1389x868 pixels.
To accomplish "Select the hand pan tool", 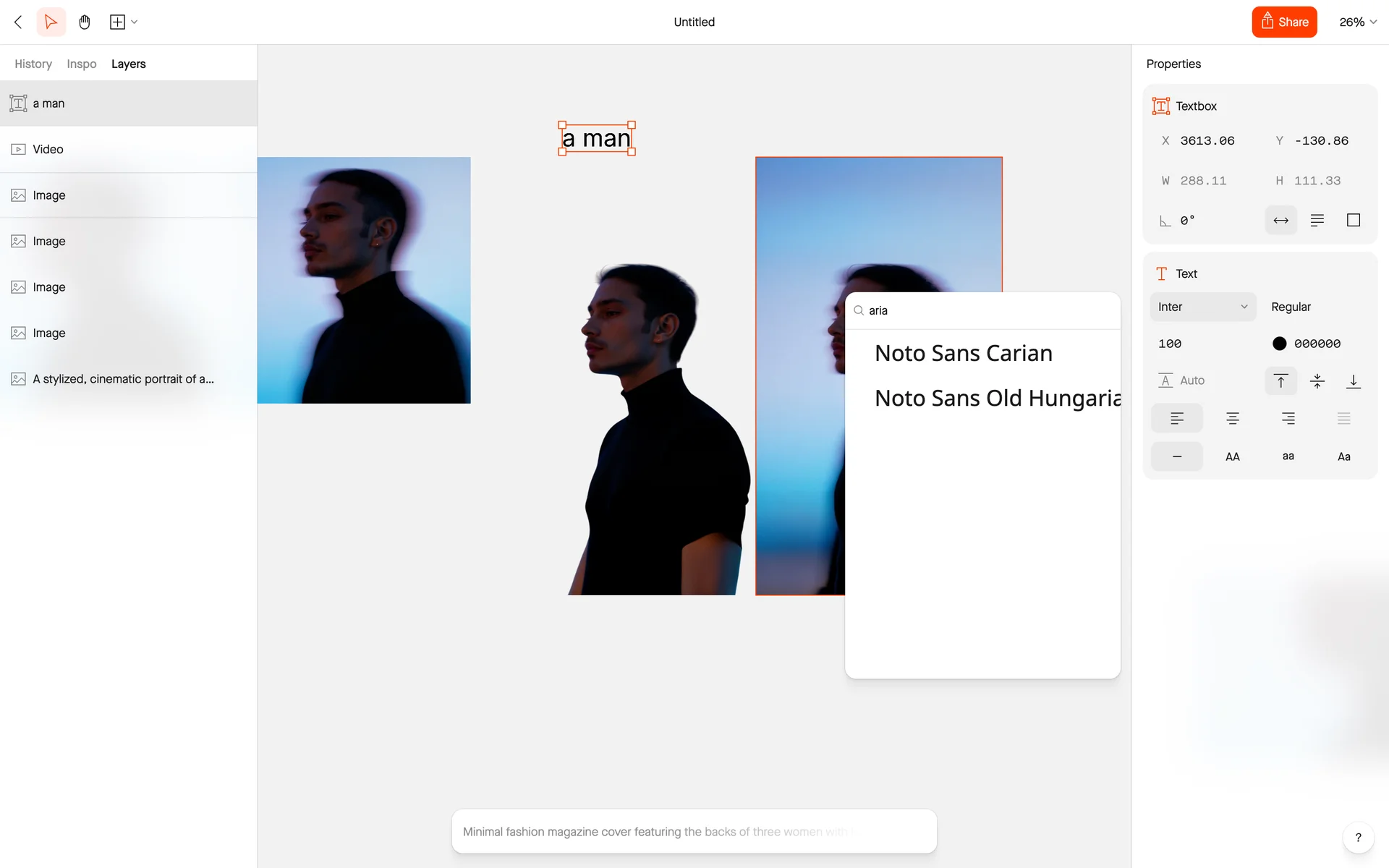I will pyautogui.click(x=85, y=22).
